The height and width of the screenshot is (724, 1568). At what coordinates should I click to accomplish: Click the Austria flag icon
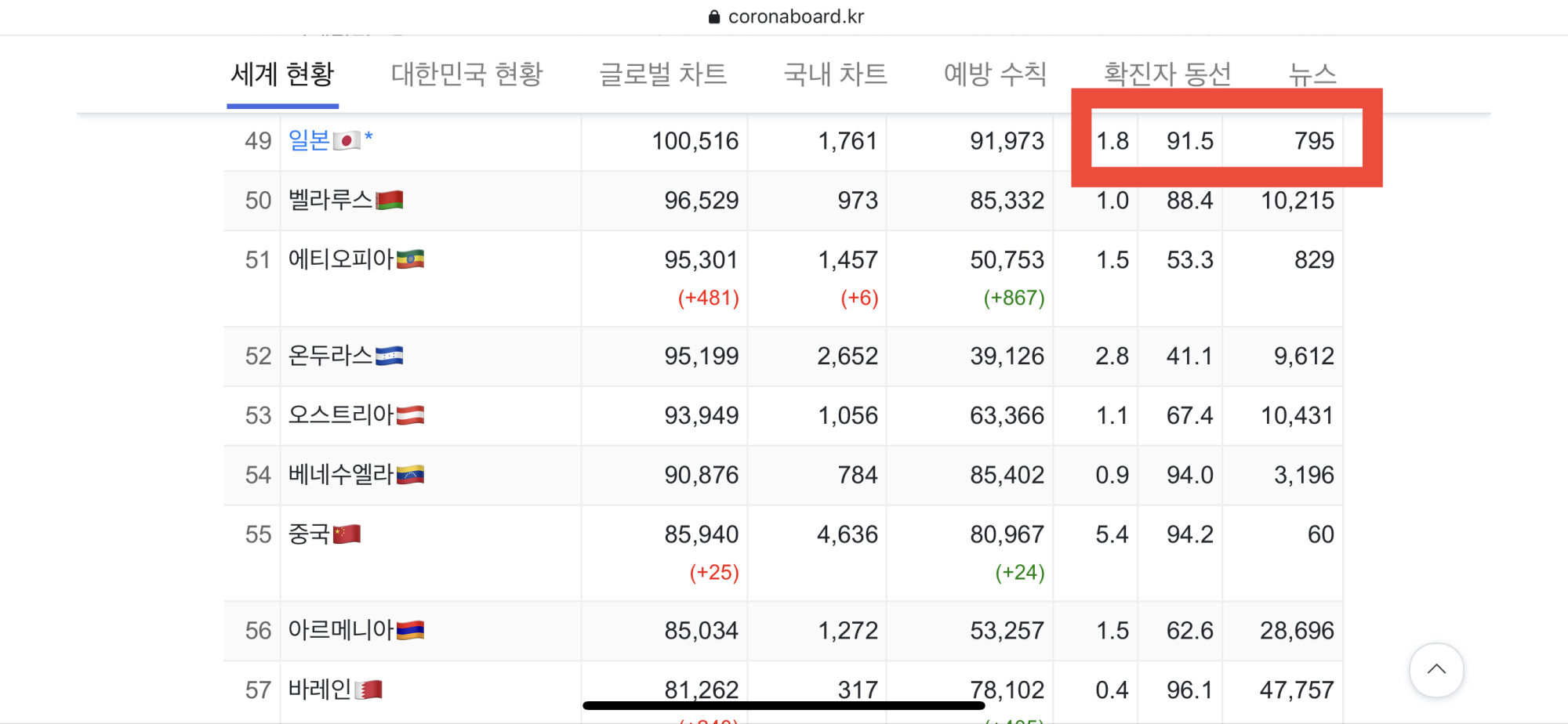[x=410, y=415]
